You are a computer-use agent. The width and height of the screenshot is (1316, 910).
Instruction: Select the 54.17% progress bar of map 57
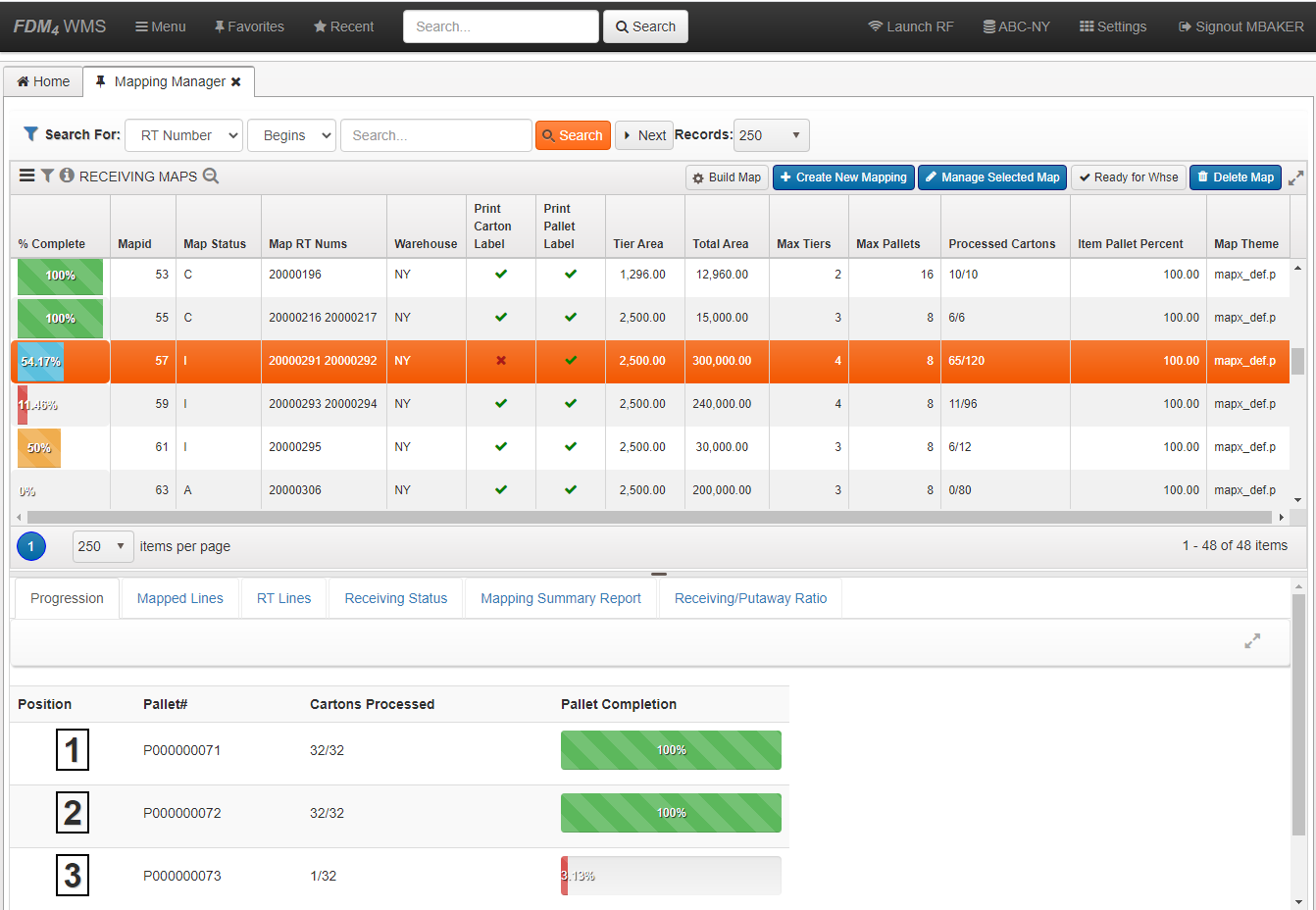point(40,362)
